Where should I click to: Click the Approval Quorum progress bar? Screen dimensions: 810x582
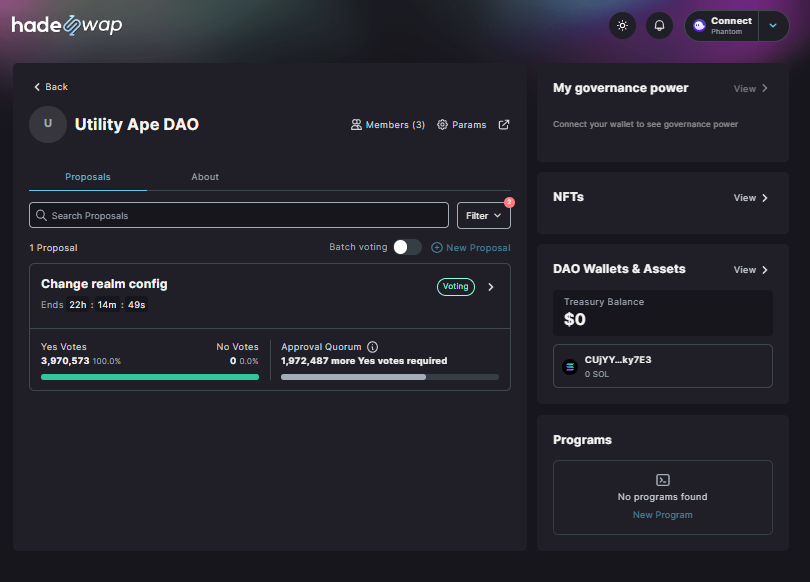click(x=390, y=377)
